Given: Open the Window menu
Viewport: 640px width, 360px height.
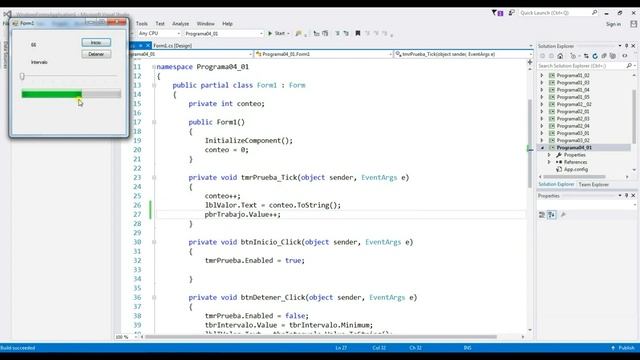Looking at the screenshot, I should (x=205, y=24).
